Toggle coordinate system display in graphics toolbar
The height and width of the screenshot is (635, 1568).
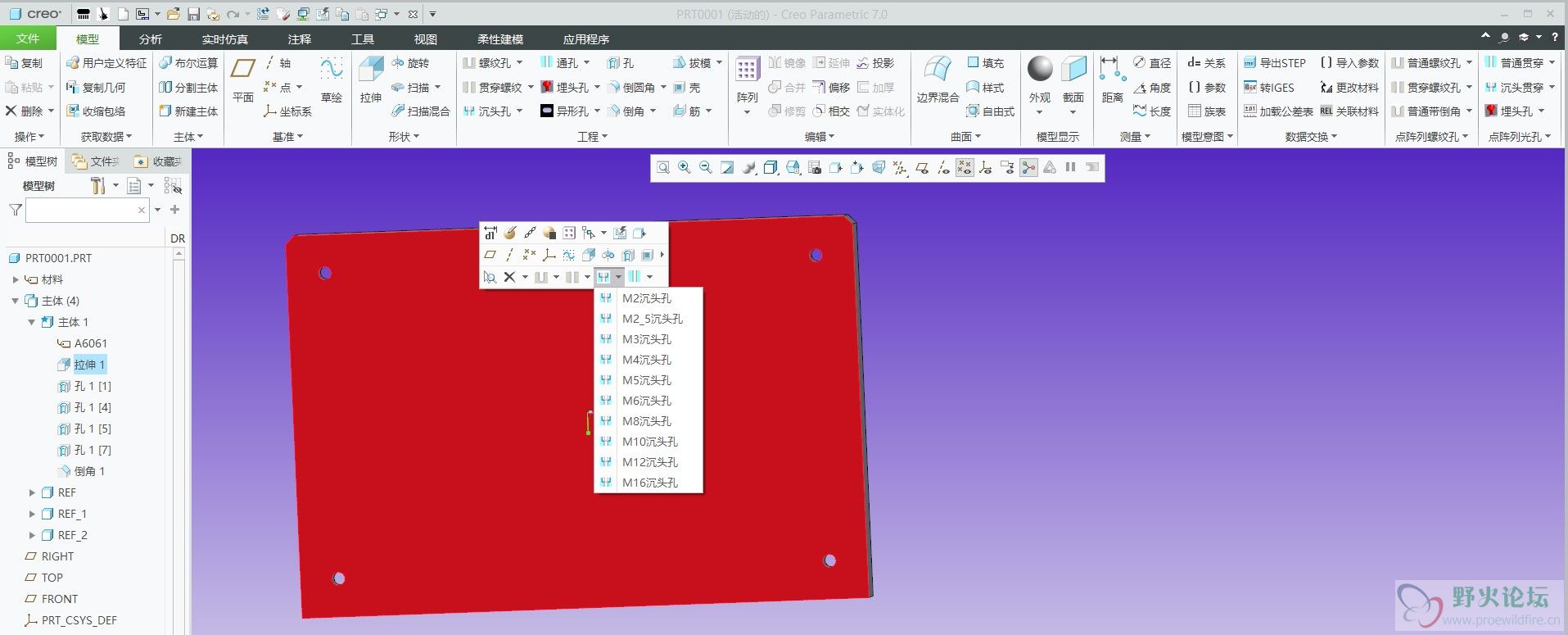(986, 168)
